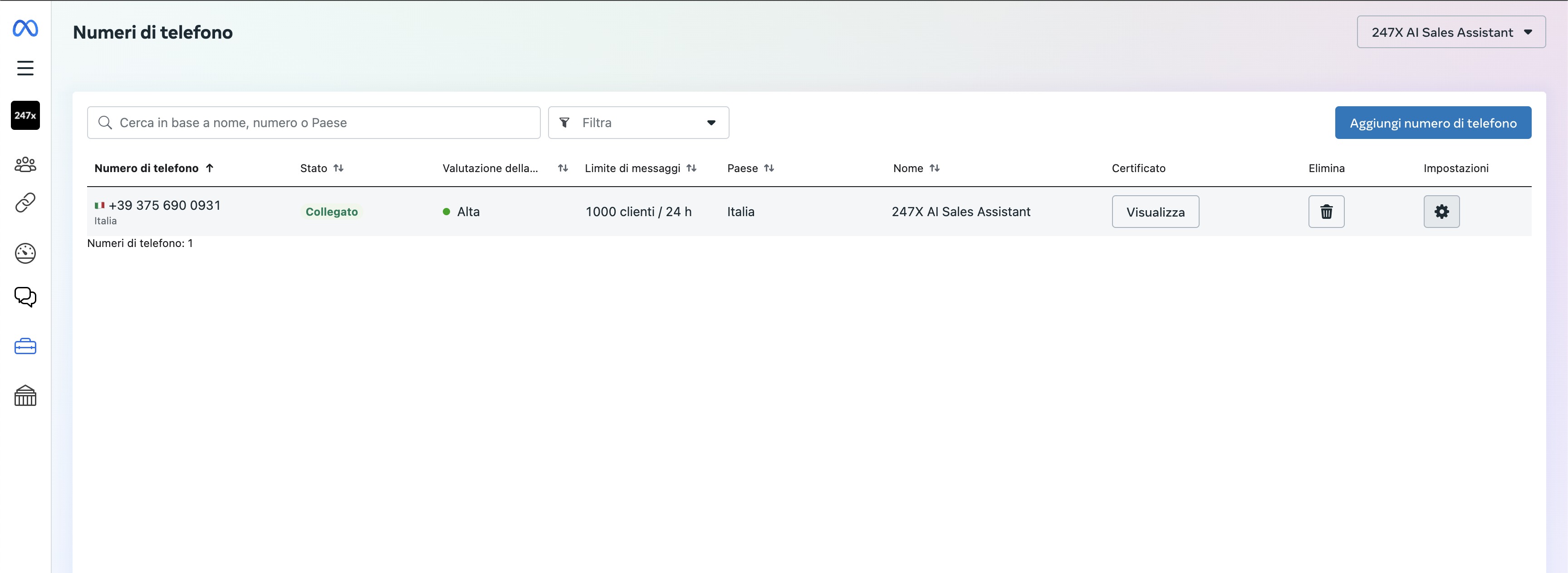
Task: Click the Numeri di telefono page title
Action: (153, 32)
